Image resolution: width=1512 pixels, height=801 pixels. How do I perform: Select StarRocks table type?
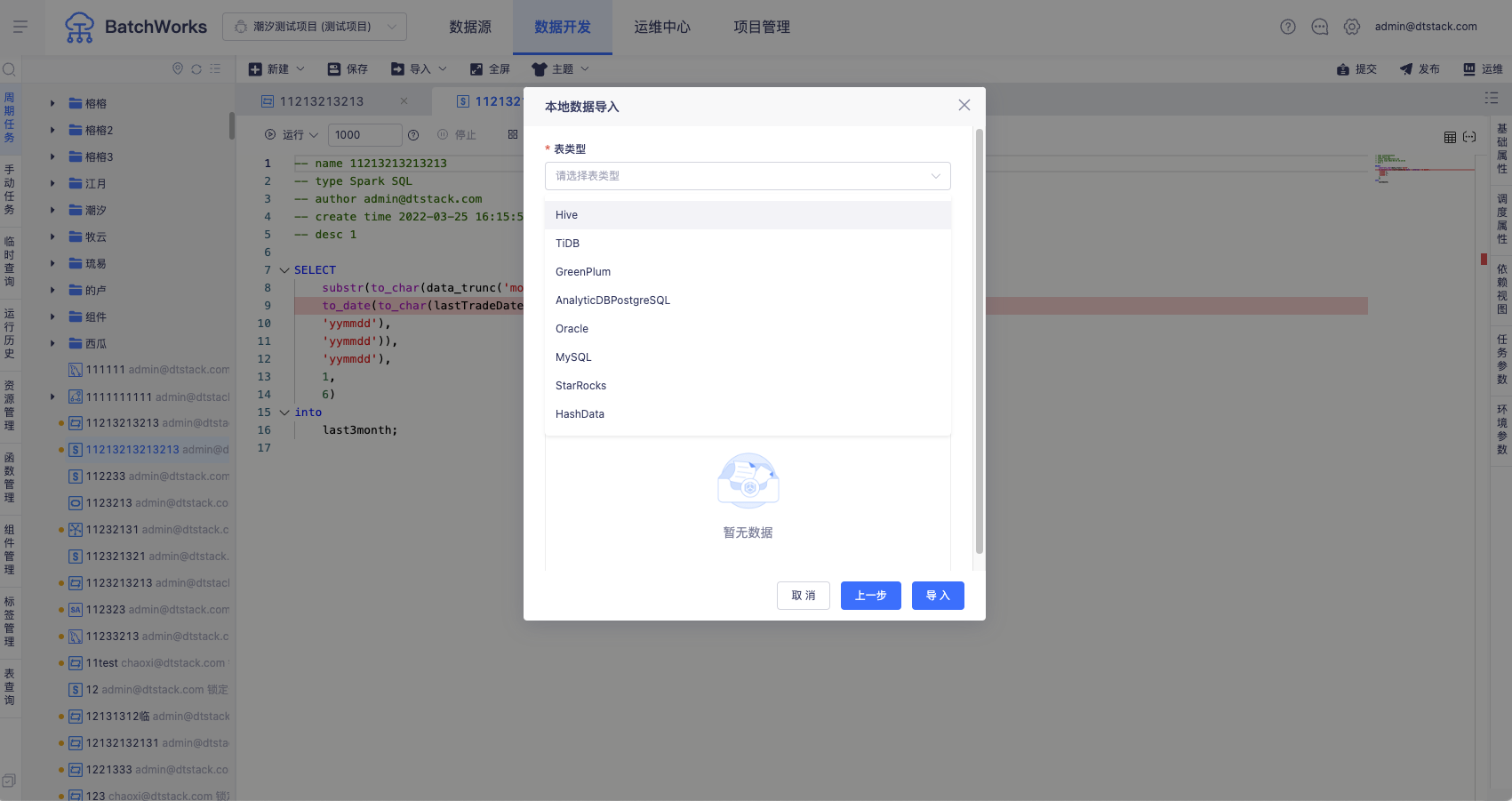coord(748,386)
